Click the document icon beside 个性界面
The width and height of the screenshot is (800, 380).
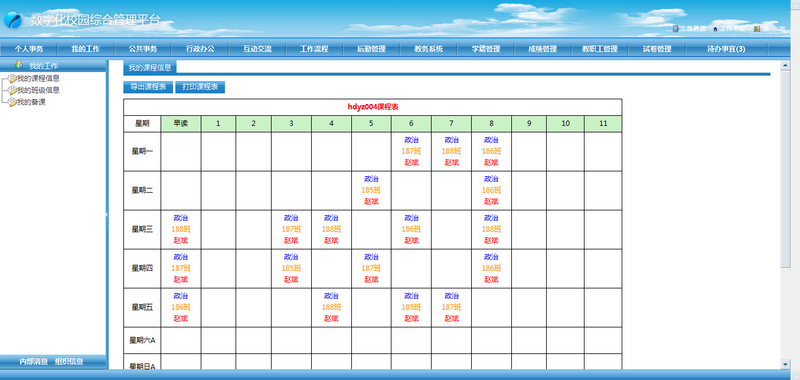coord(676,29)
